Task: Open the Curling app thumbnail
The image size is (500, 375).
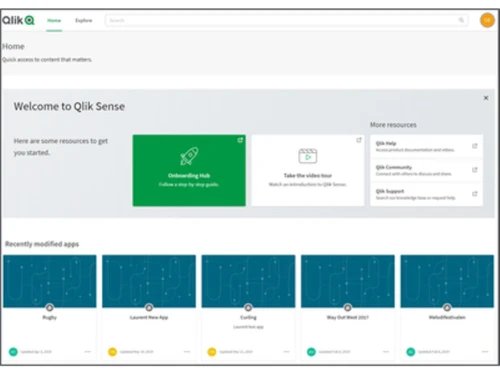Action: (x=248, y=281)
